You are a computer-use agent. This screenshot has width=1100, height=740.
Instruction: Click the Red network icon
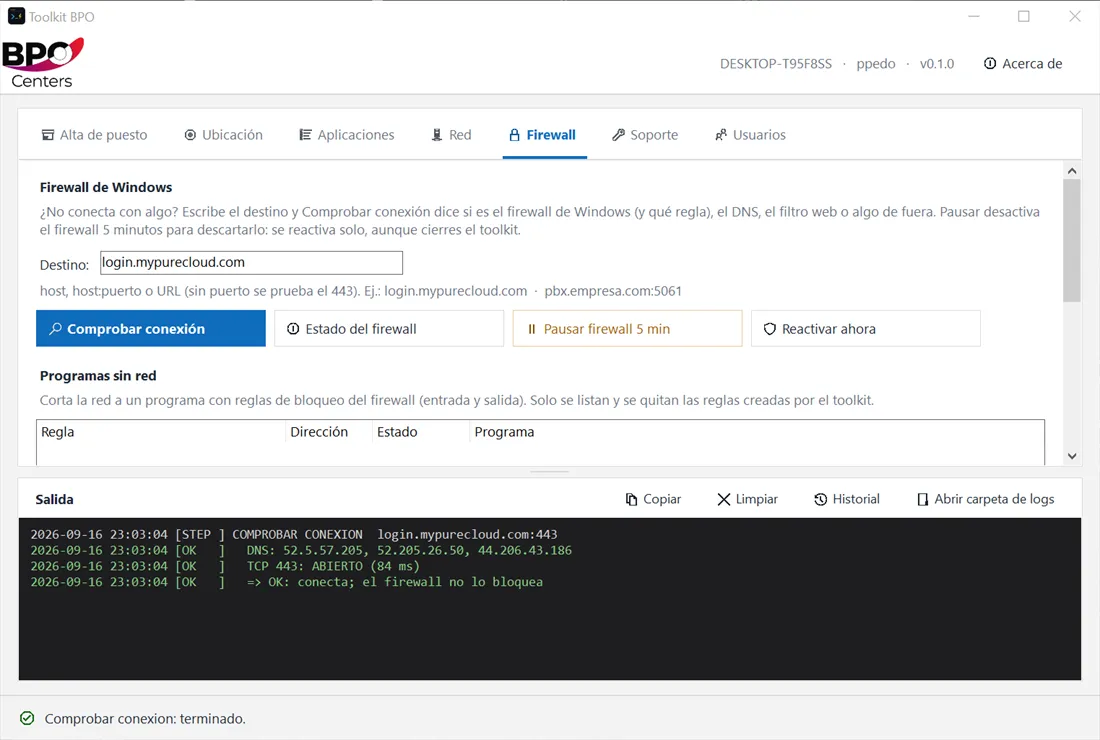click(436, 135)
